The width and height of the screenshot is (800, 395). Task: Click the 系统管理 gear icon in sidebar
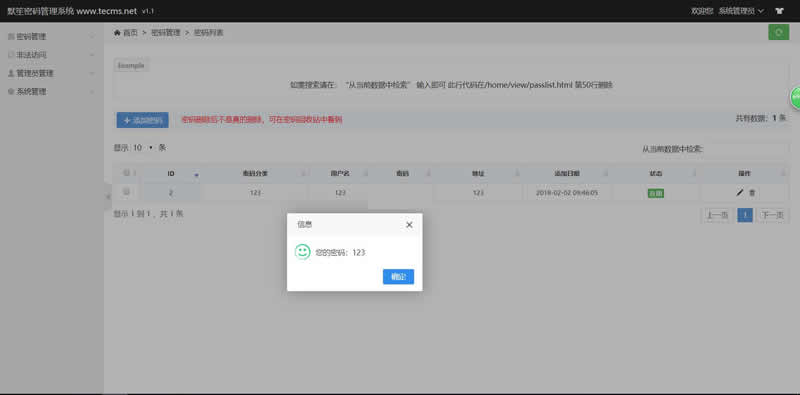pyautogui.click(x=11, y=92)
